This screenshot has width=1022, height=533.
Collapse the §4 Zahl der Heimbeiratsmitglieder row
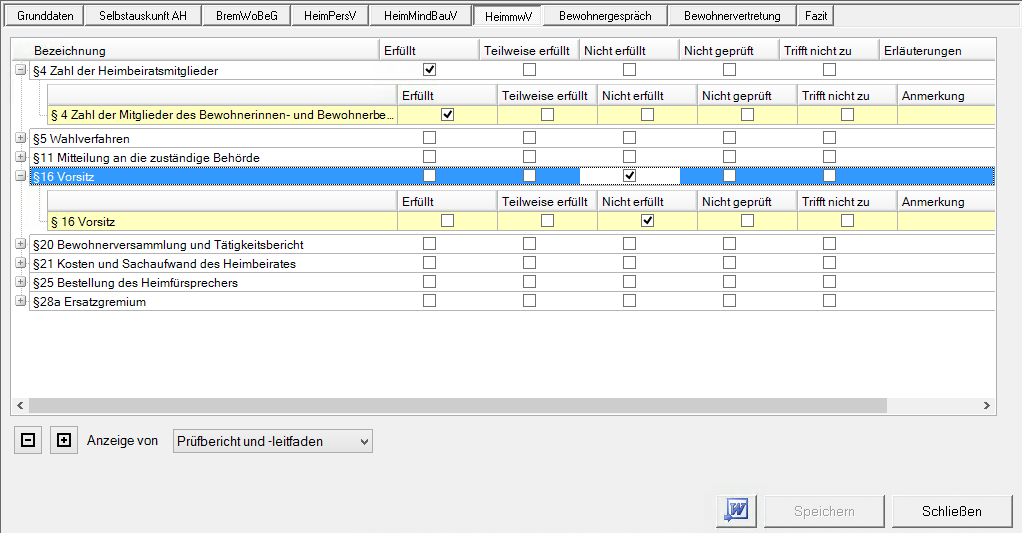21,70
